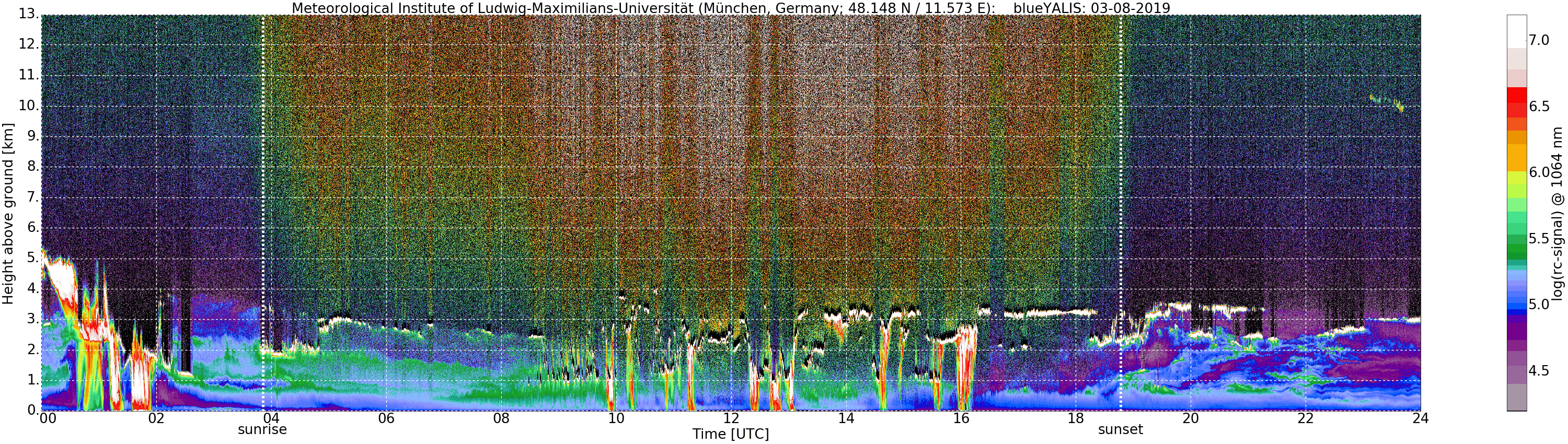This screenshot has width=1568, height=444.
Task: Click the x-axis tick label '04'
Action: pos(271,418)
